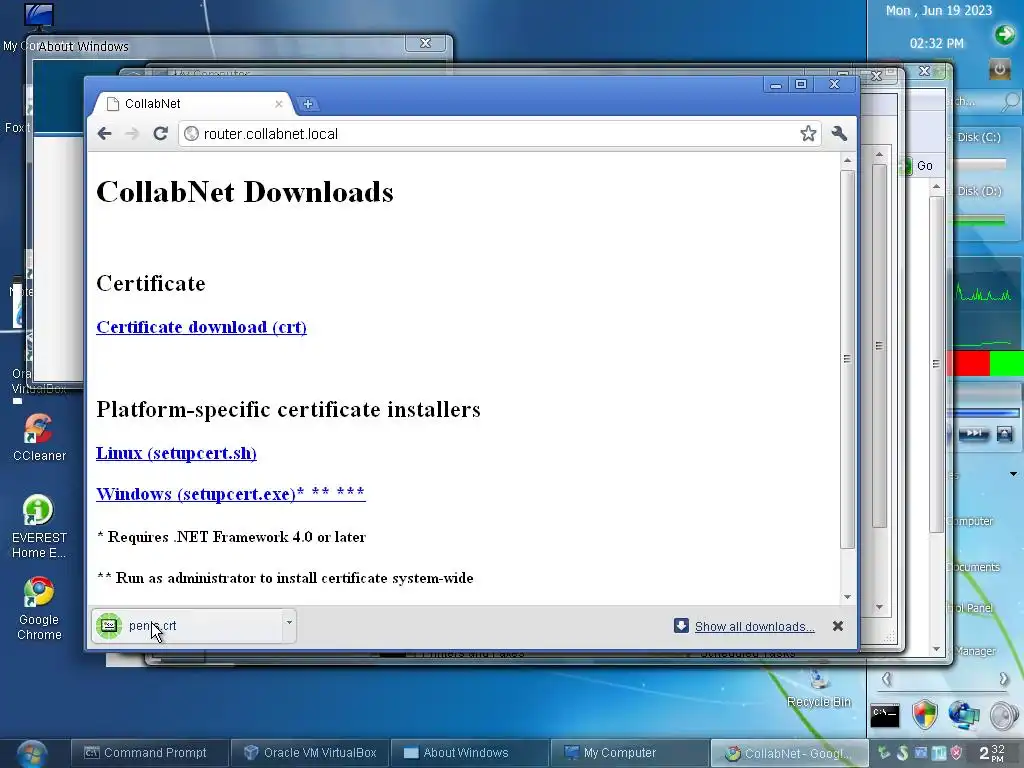
Task: Open the downloaded pem crt file
Action: [186, 626]
